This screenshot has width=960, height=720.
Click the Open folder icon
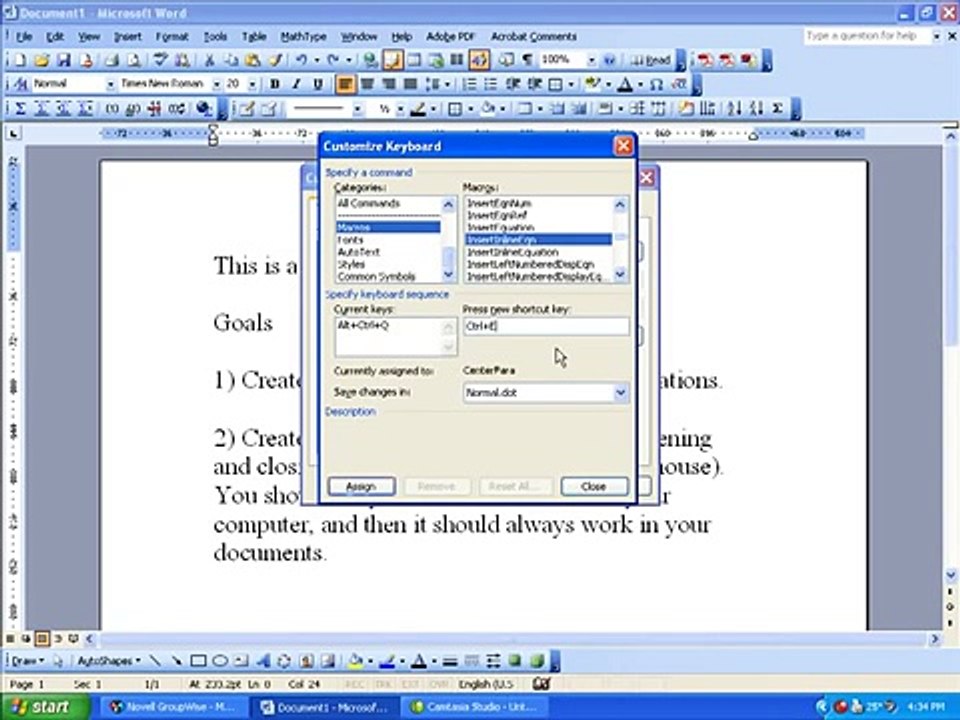(x=42, y=60)
